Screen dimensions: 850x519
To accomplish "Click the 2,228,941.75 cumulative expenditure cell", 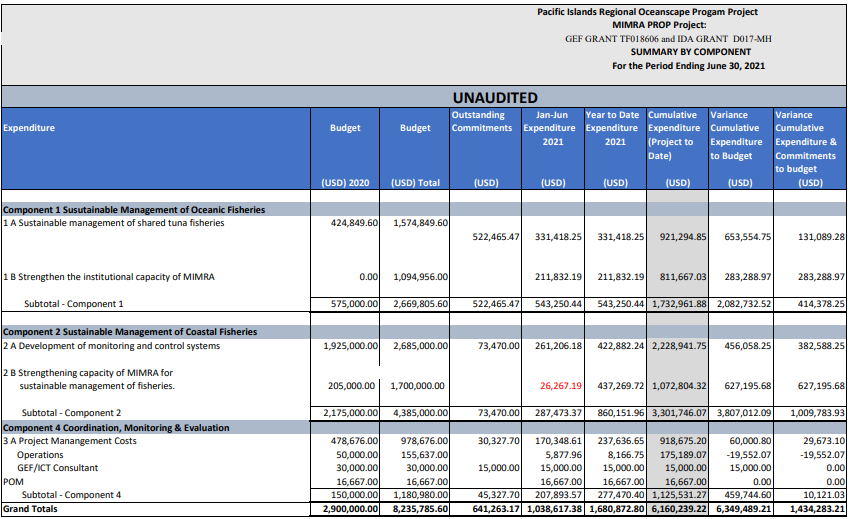I will (x=677, y=345).
